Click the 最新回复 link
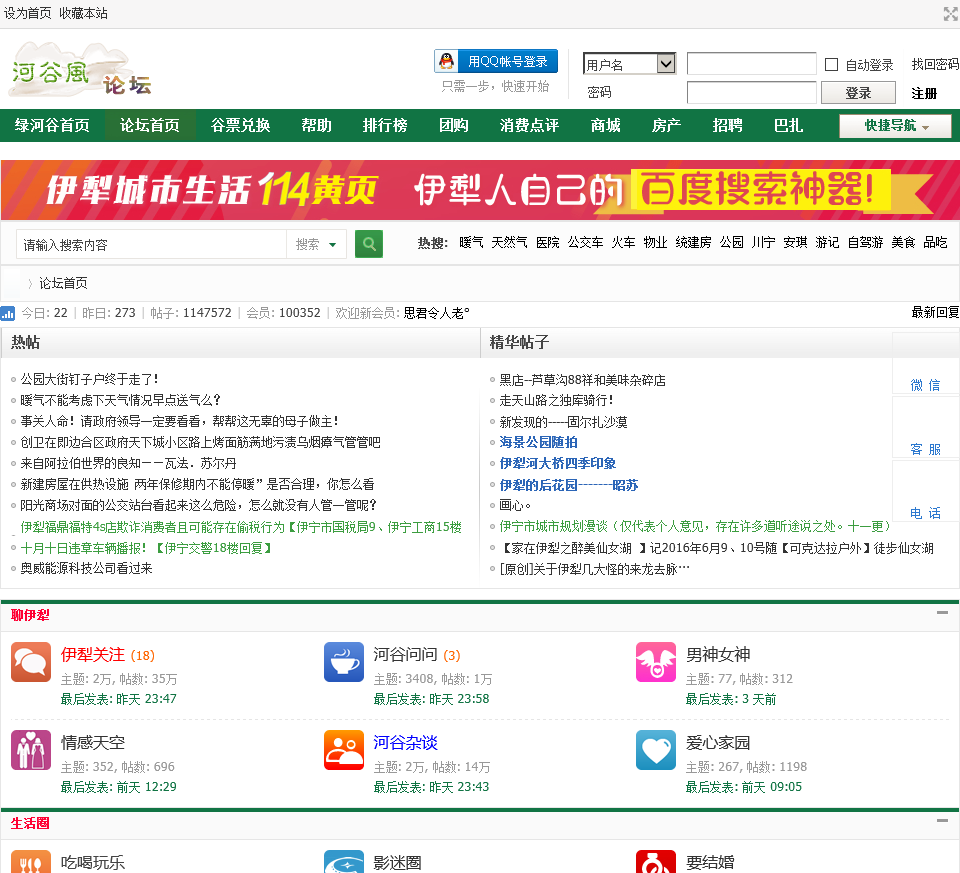The width and height of the screenshot is (960, 873). [935, 312]
